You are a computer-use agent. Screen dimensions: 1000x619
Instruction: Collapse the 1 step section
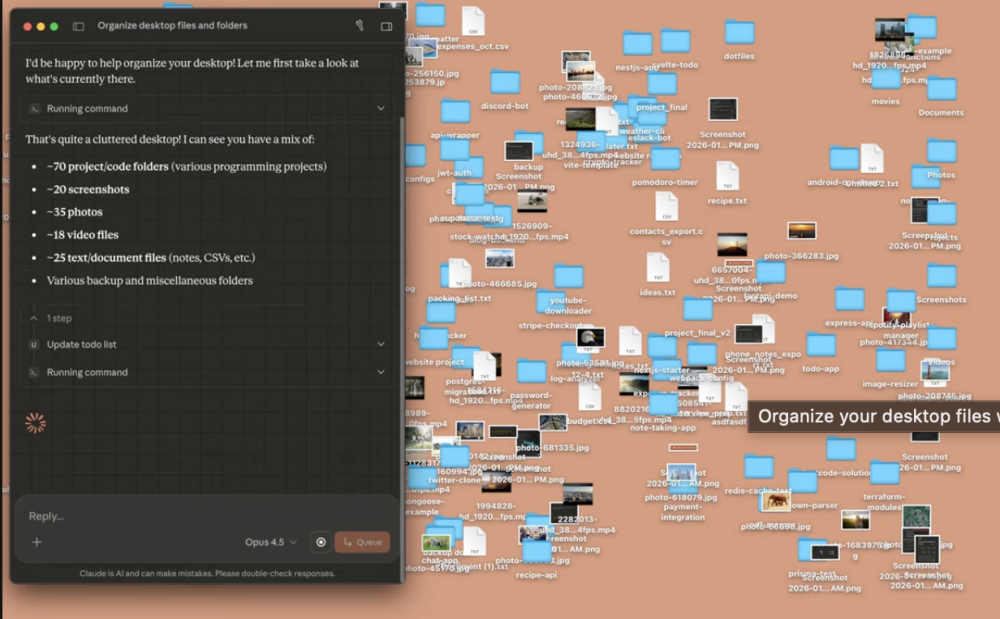point(34,318)
